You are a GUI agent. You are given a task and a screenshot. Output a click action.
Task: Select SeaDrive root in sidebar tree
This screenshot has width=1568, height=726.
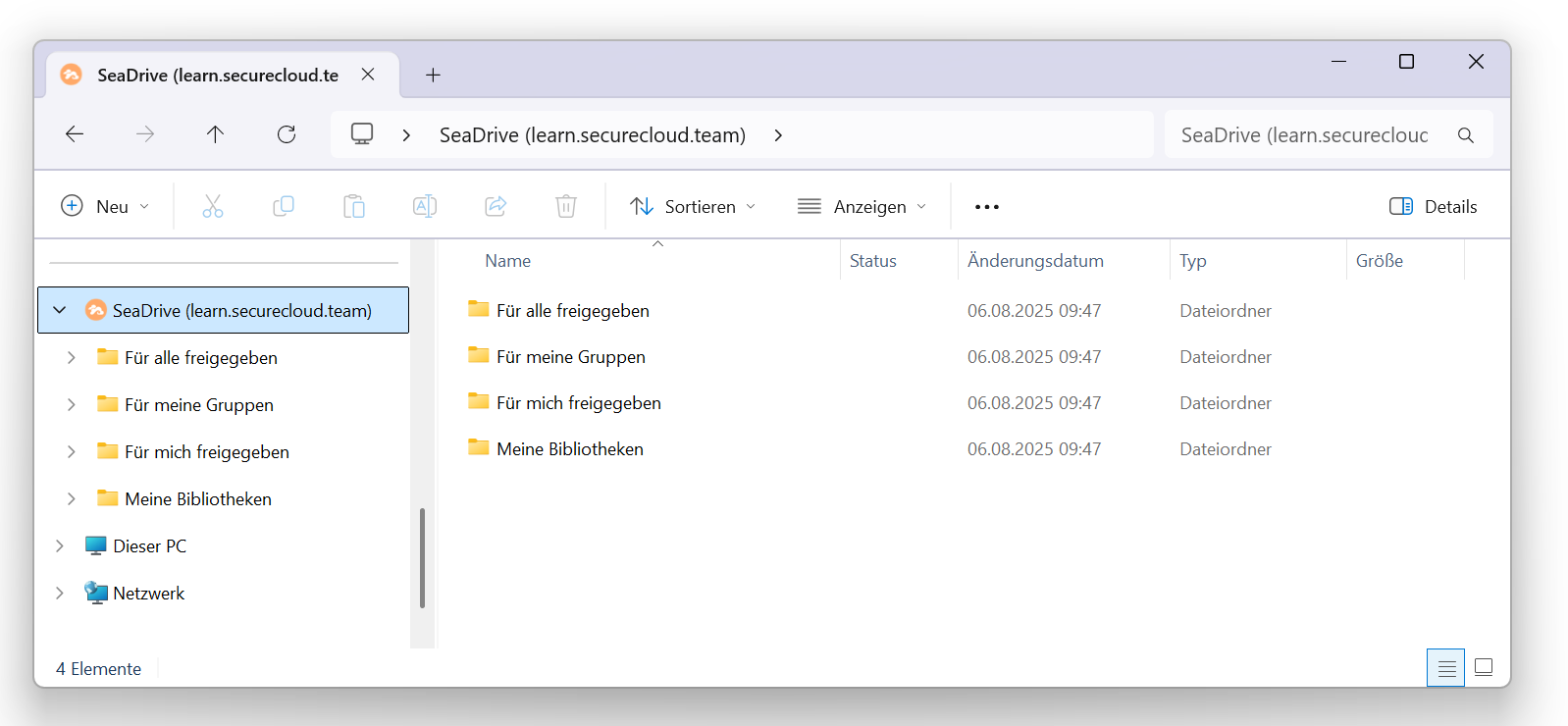click(224, 310)
